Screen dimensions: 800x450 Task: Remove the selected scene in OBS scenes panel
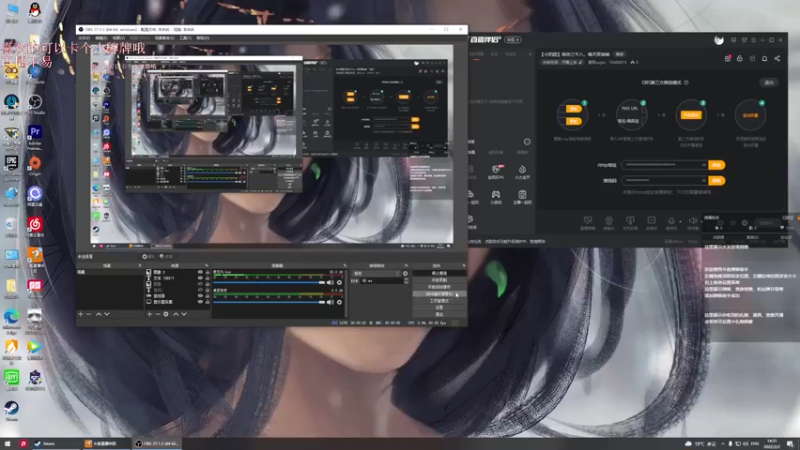(x=89, y=314)
